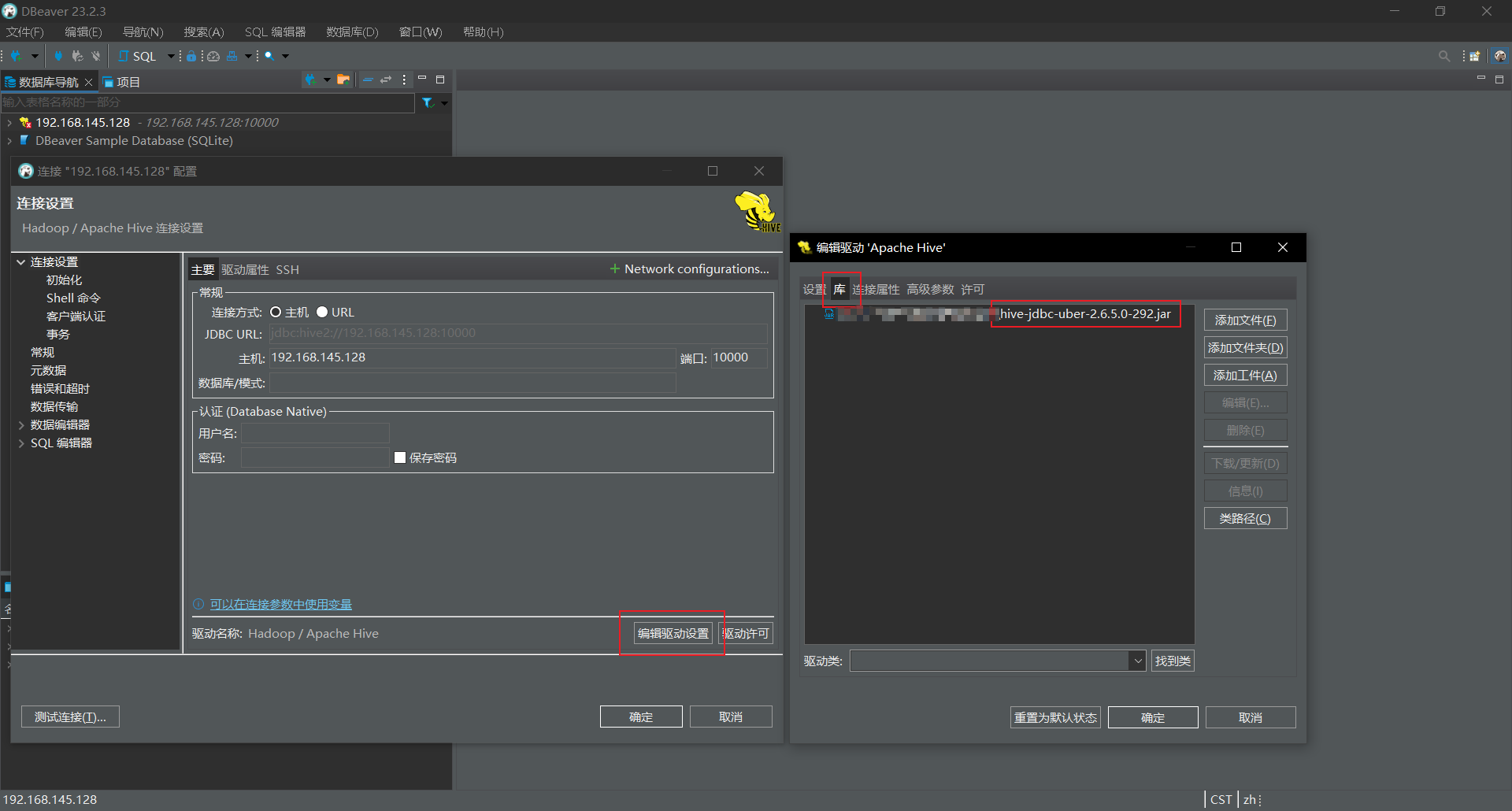Expand DBeaver Sample Database tree node

9,141
